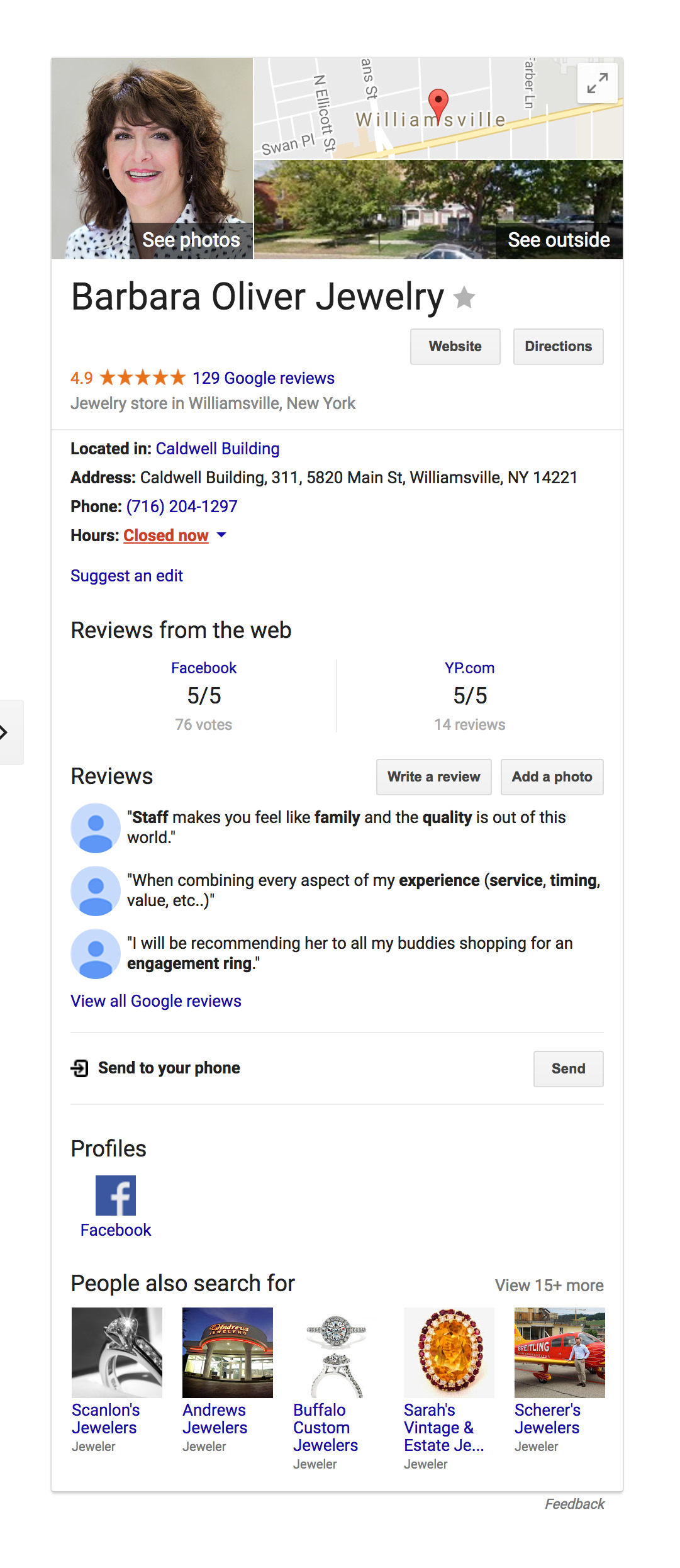Screen dimensions: 680x1568
Task: Get Directions to the jewelry store
Action: pos(559,346)
